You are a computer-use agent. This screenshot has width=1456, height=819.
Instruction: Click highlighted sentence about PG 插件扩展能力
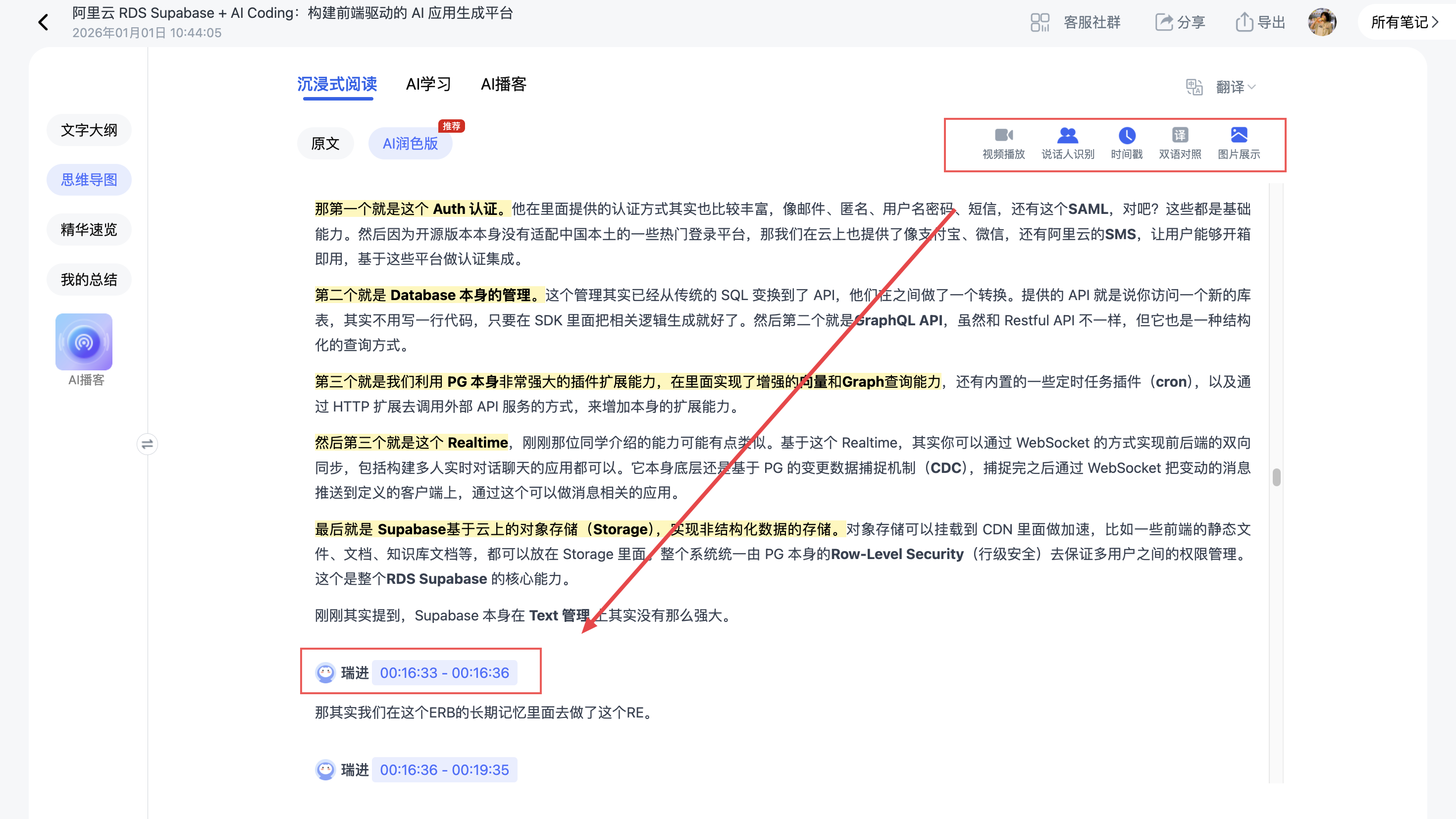click(628, 381)
